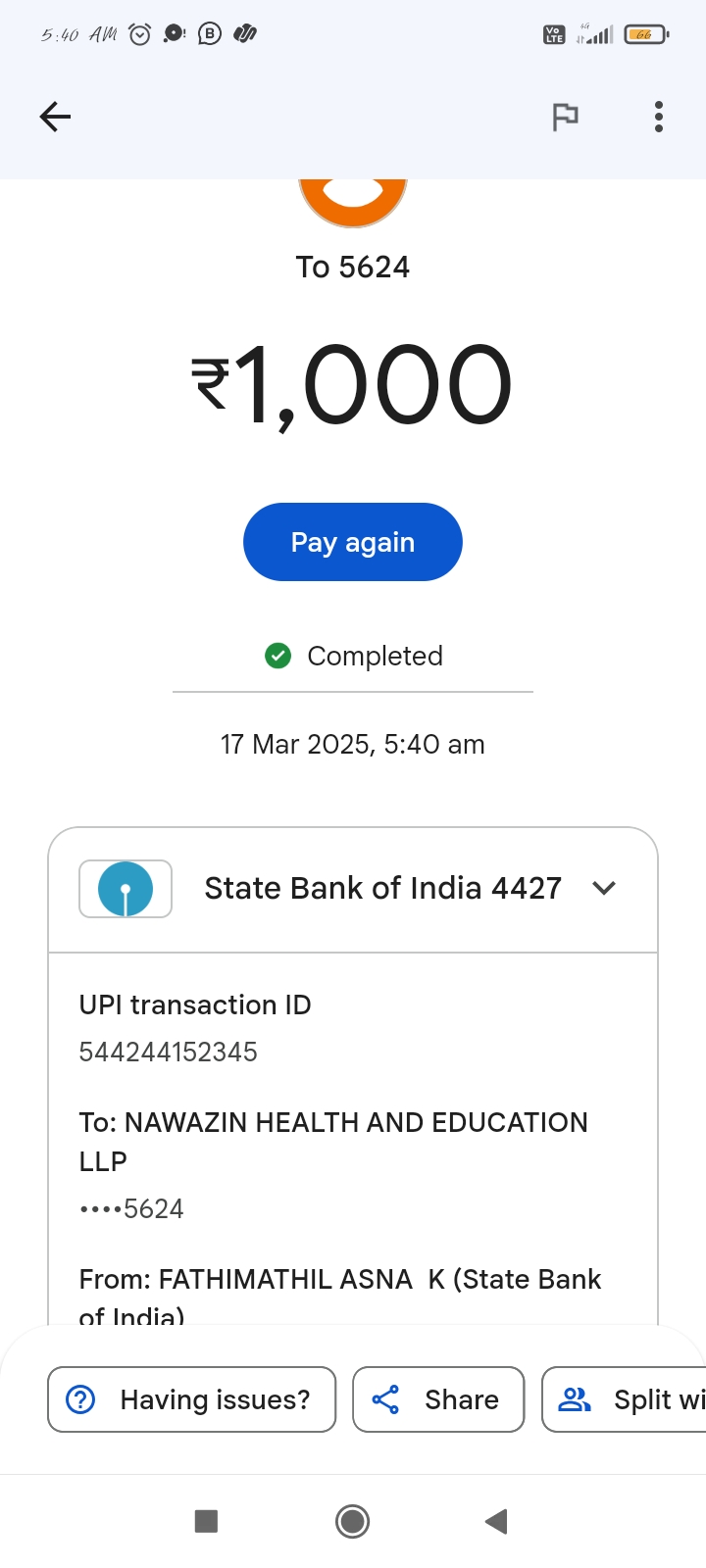This screenshot has width=706, height=1568.
Task: Open the Having issues? help button
Action: point(192,1399)
